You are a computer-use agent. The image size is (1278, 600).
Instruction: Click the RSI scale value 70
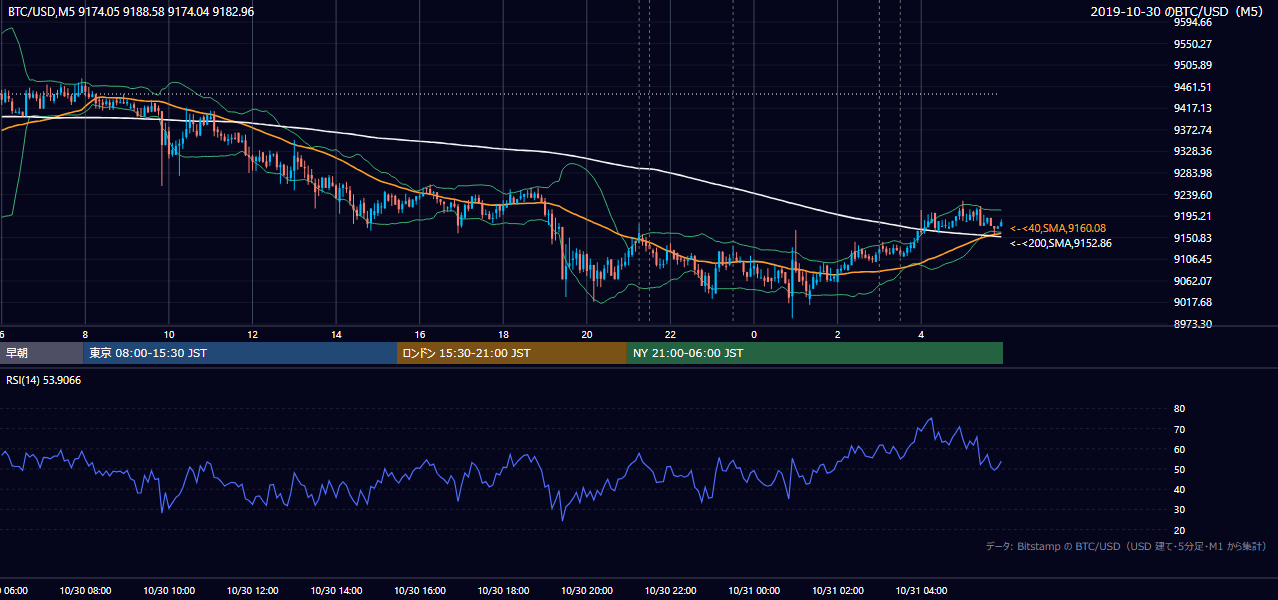coord(1180,429)
